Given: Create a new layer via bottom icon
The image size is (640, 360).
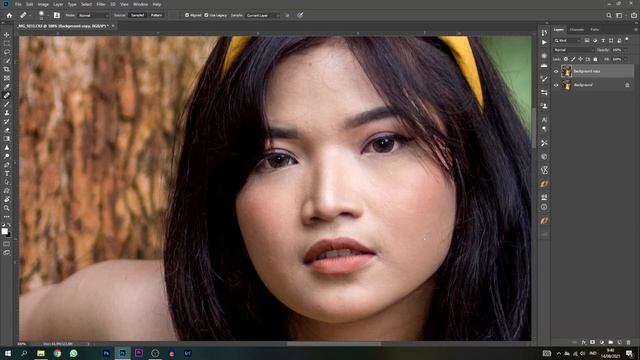Looking at the screenshot, I should point(620,342).
